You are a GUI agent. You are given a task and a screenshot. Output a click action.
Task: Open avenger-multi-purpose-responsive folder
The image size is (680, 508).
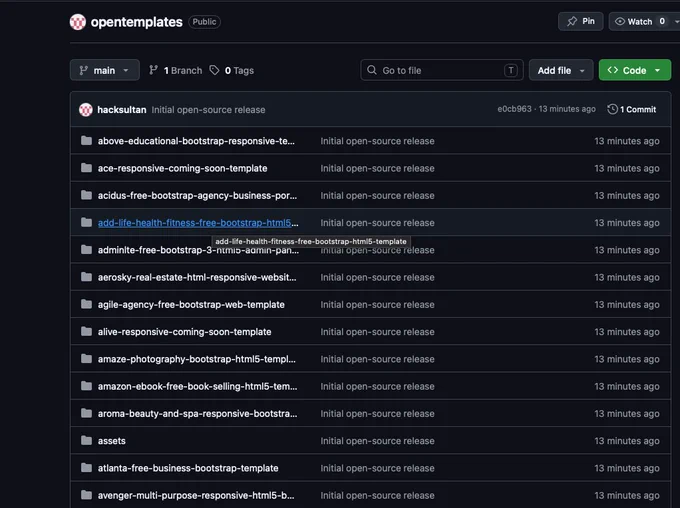(196, 495)
